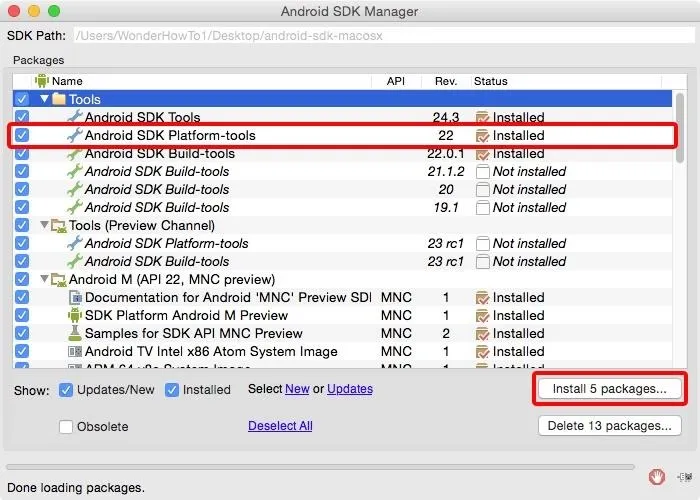Click the 22.0.1 revision cell
The image size is (700, 500).
[x=446, y=153]
